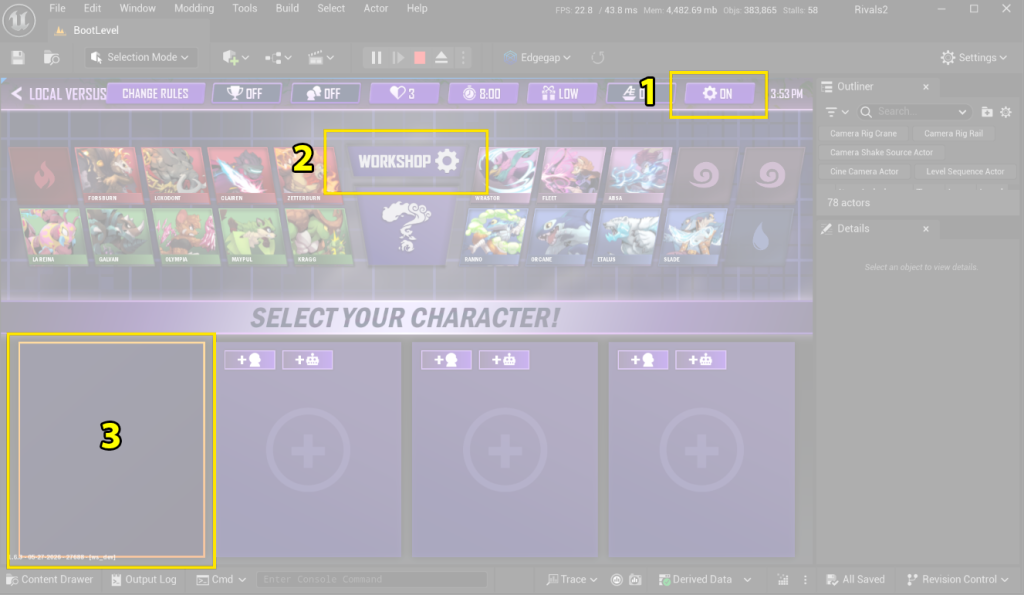
Task: Click the random character question mark tile
Action: tap(406, 229)
